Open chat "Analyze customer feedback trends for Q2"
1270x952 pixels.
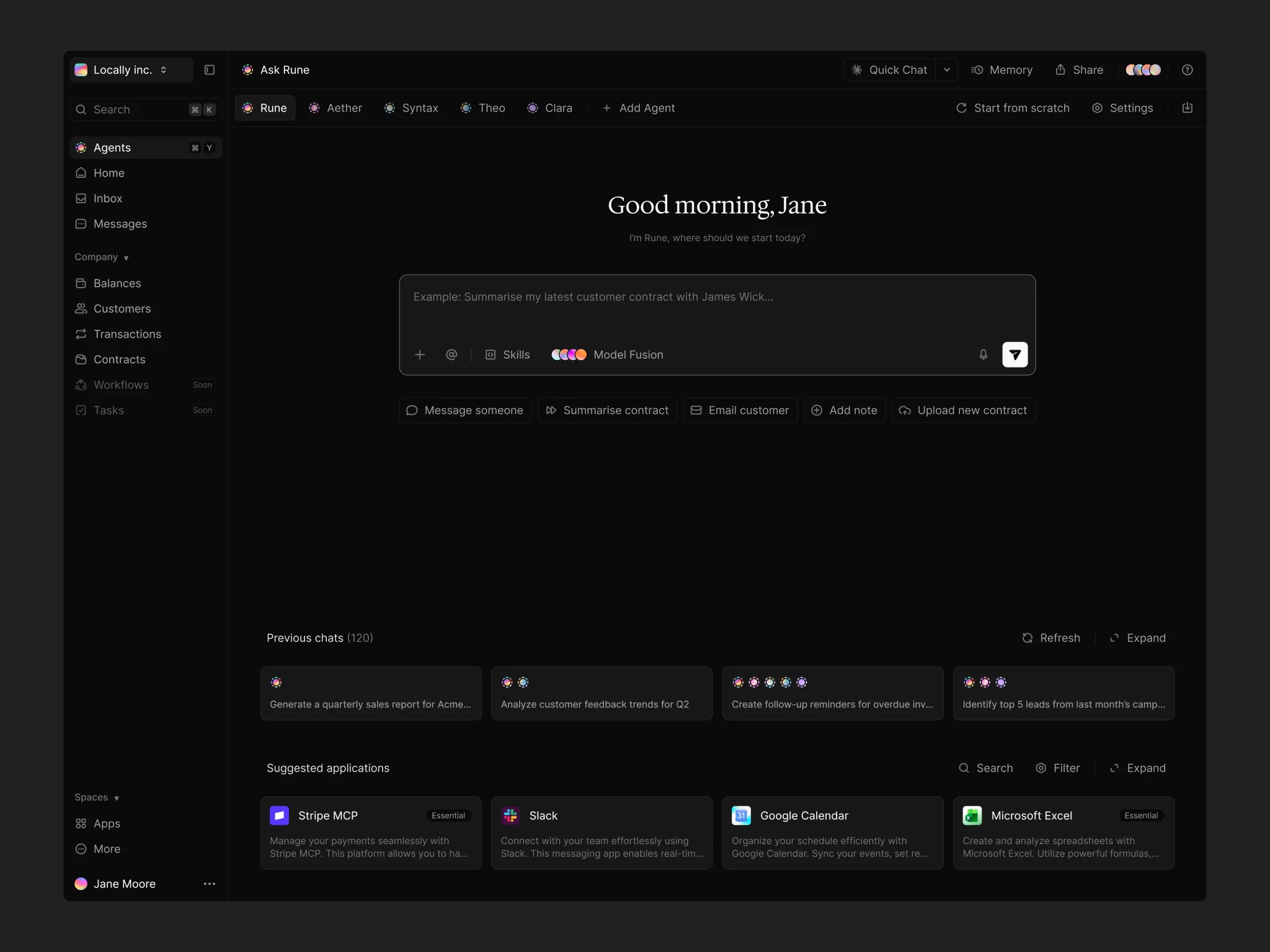click(x=602, y=693)
